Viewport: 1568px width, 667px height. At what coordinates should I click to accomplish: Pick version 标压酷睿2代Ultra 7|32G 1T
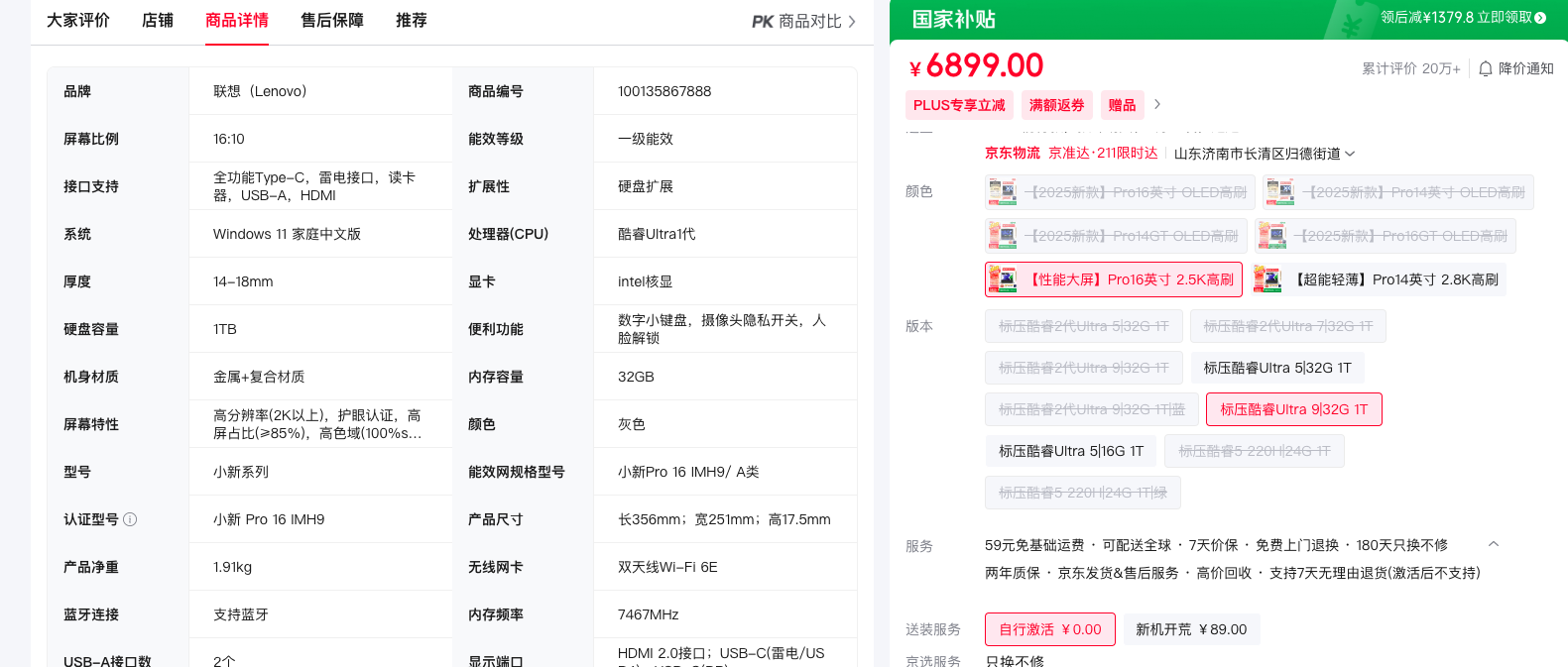pyautogui.click(x=1288, y=326)
